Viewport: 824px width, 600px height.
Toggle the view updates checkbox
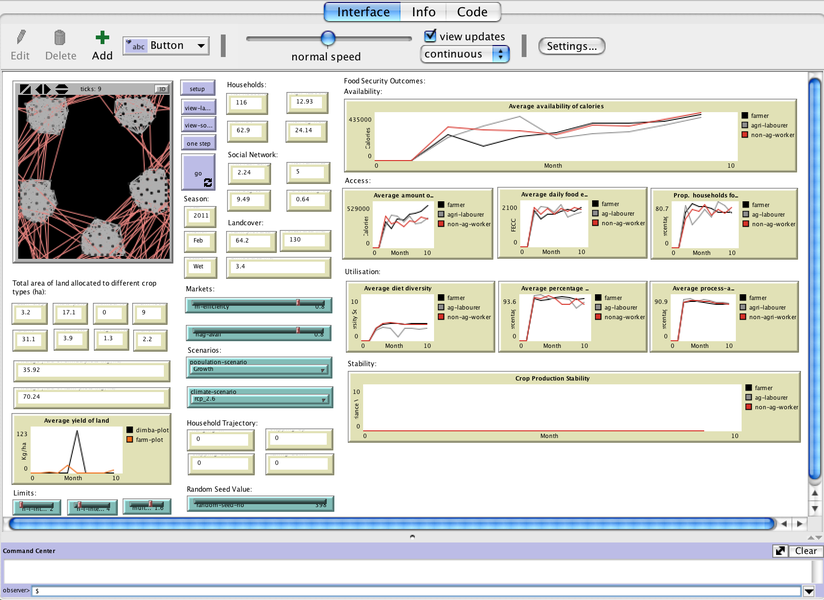click(x=431, y=36)
